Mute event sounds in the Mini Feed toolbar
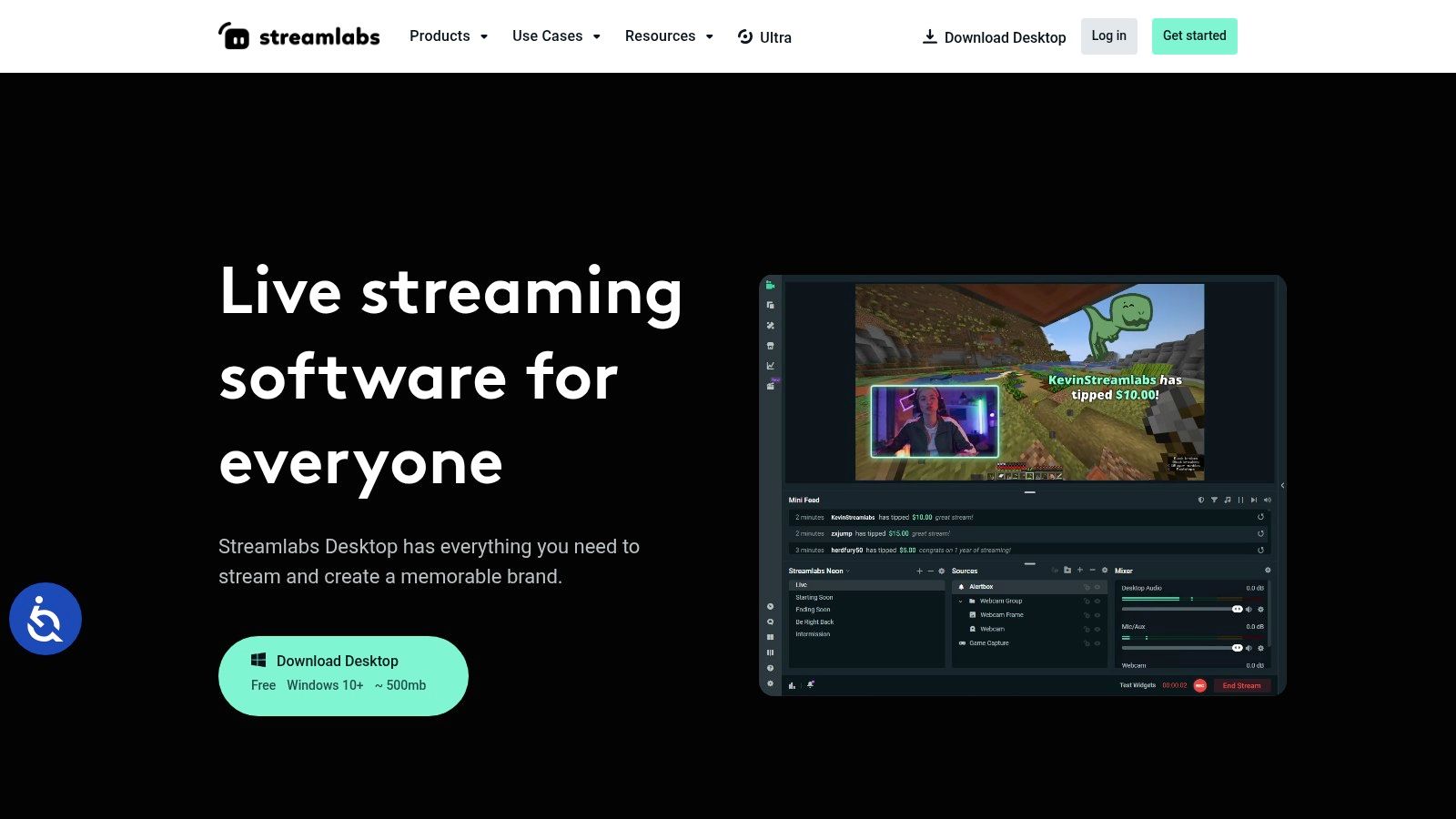1456x819 pixels. (x=1268, y=500)
